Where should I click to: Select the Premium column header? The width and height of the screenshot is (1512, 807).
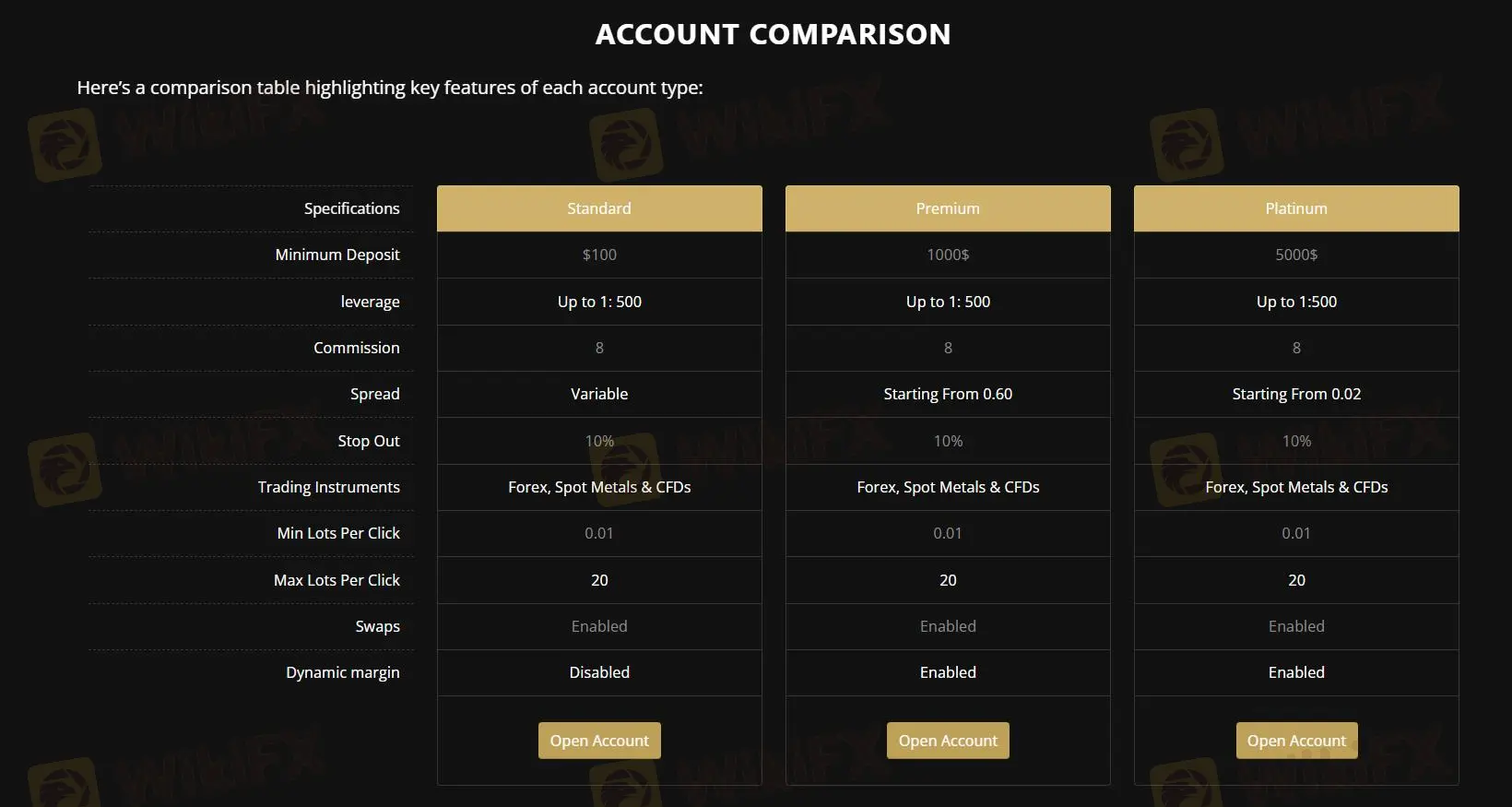[947, 208]
